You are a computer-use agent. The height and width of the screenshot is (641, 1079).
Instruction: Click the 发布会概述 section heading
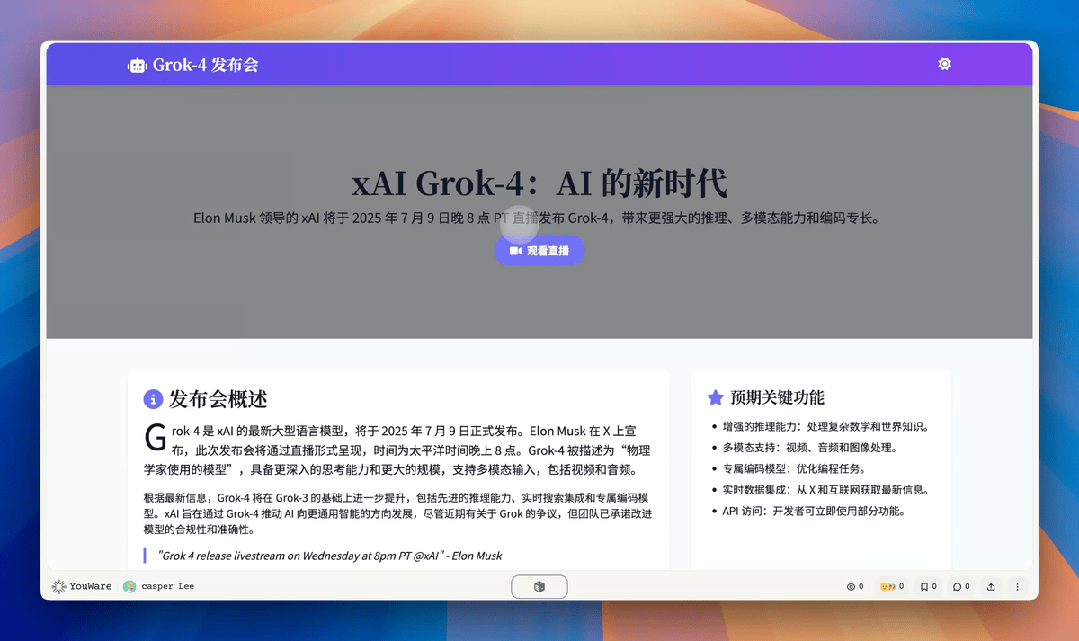217,399
